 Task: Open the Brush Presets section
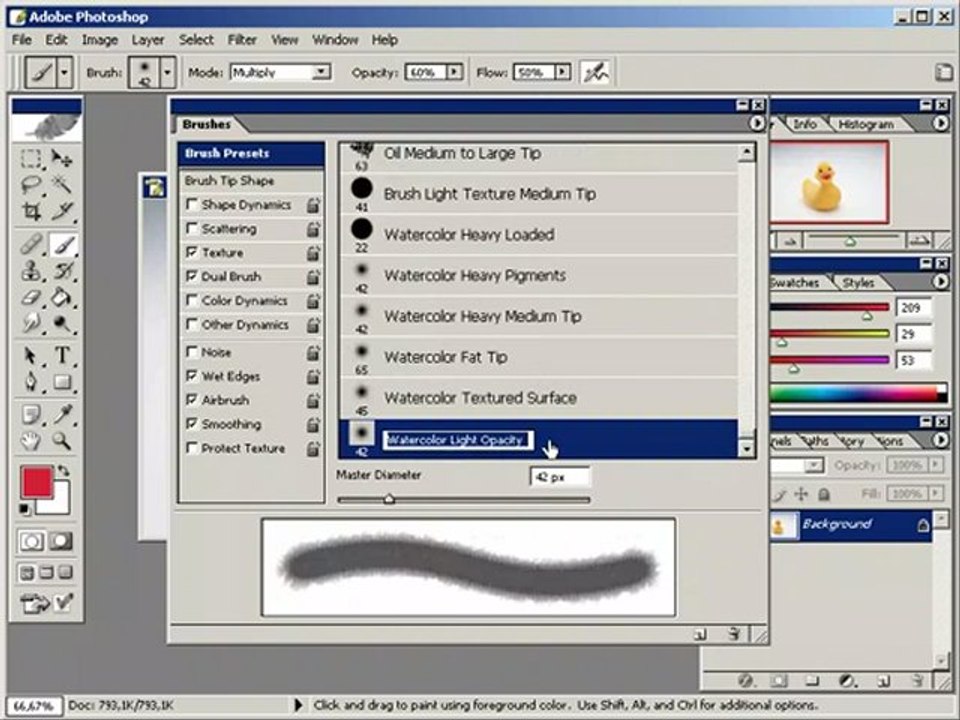[251, 153]
